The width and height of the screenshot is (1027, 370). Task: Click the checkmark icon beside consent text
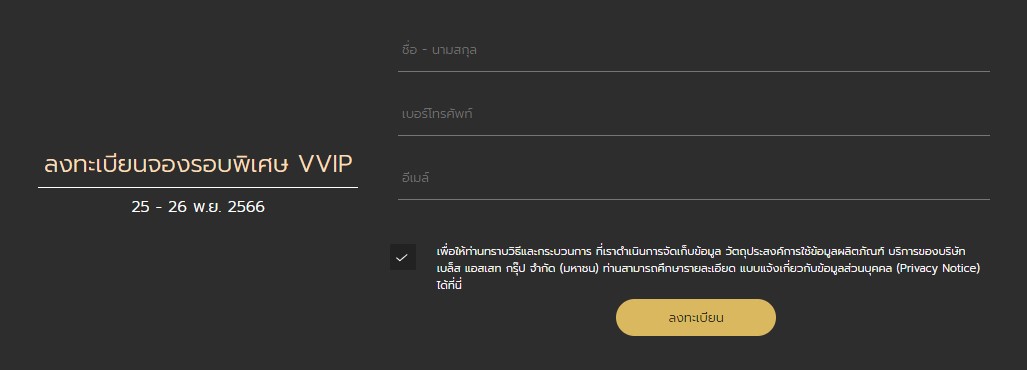[x=403, y=257]
